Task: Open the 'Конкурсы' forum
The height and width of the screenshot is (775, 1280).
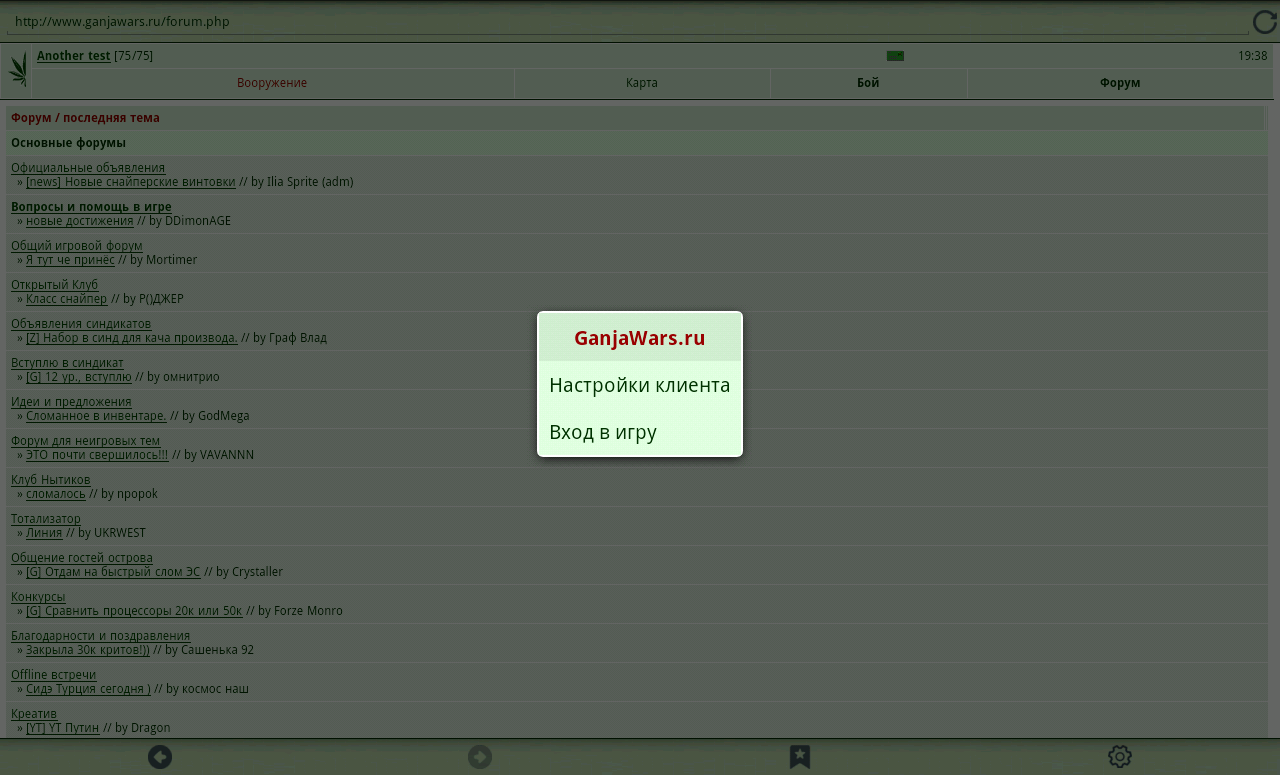Action: 38,597
